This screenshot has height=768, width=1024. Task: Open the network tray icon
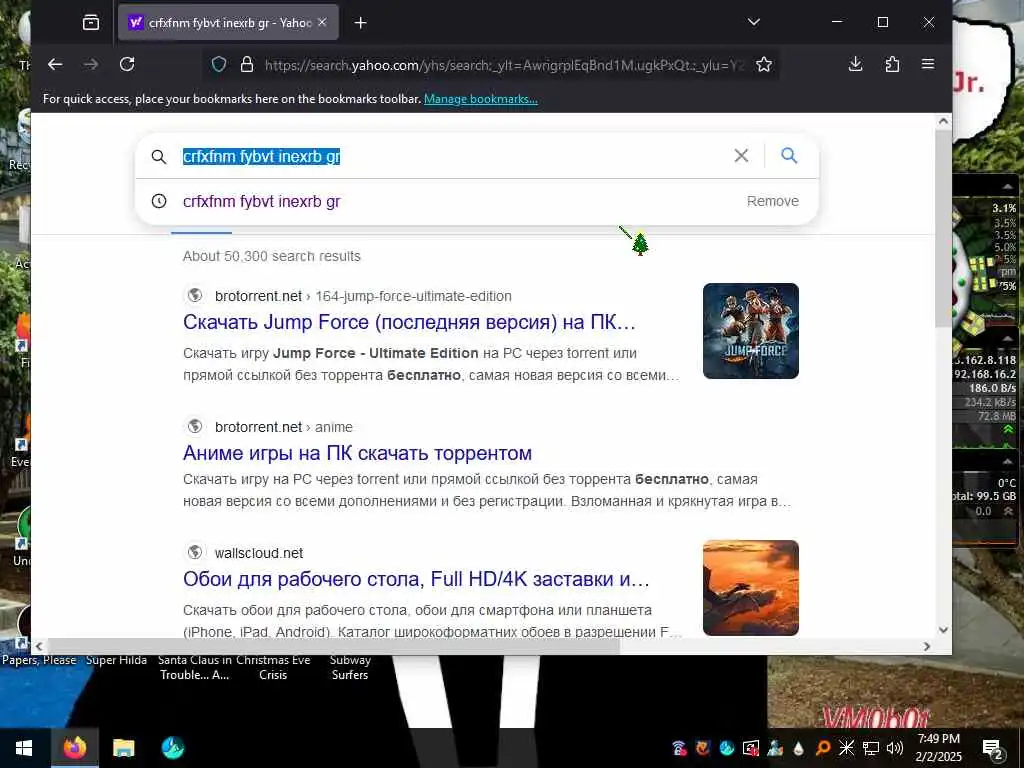click(x=871, y=748)
